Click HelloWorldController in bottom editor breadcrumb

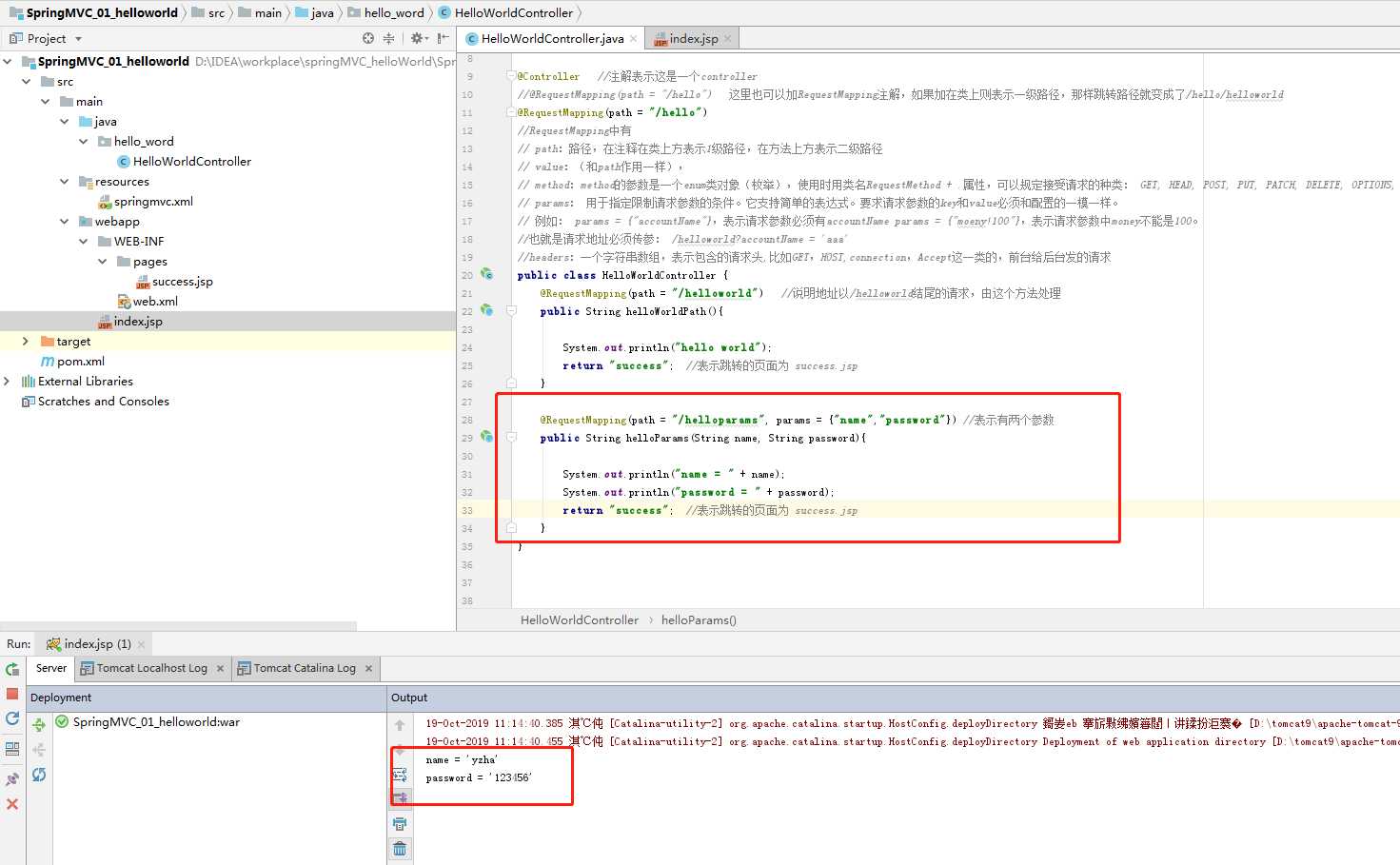(x=580, y=620)
